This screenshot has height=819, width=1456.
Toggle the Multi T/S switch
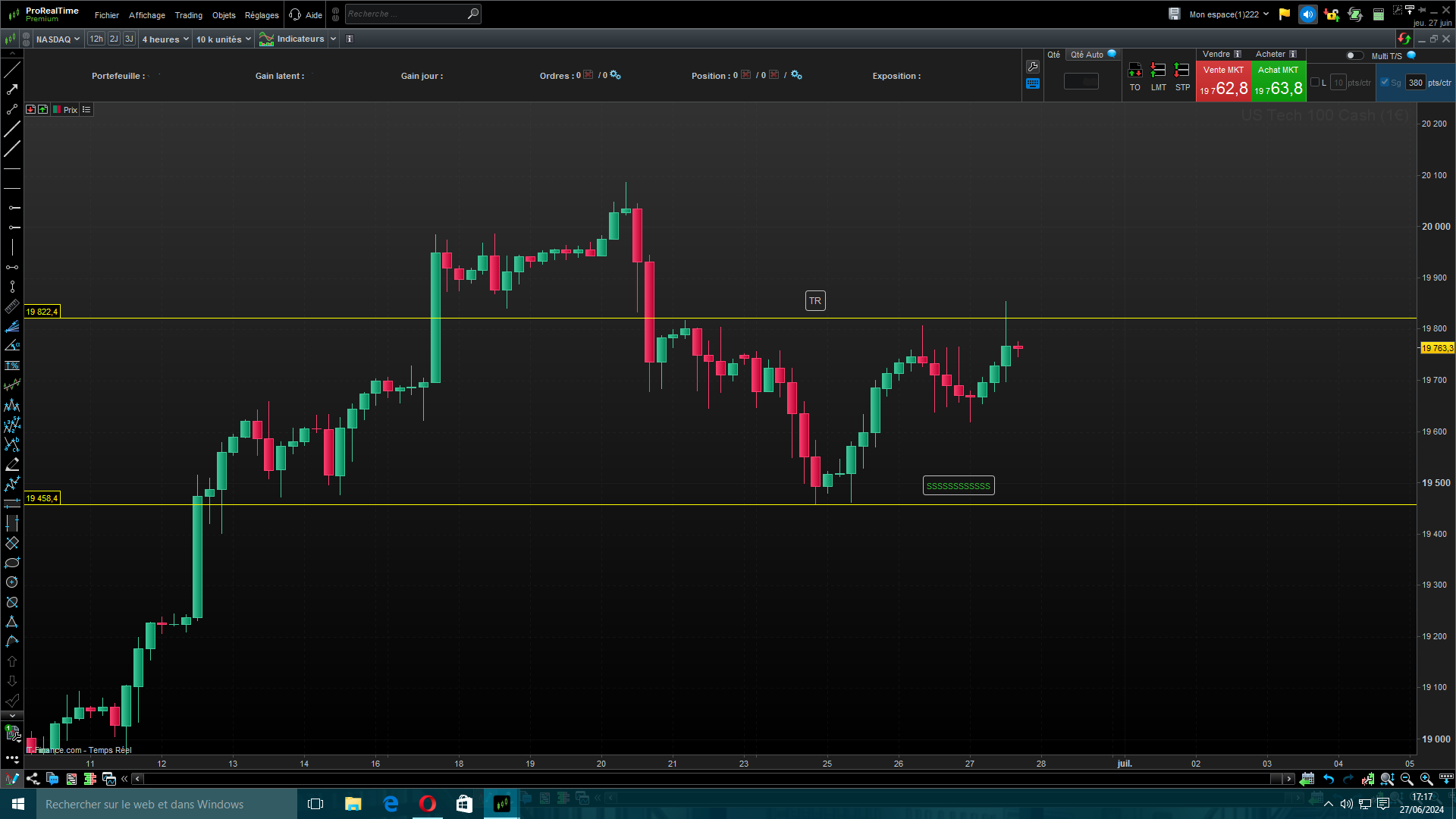(1354, 55)
